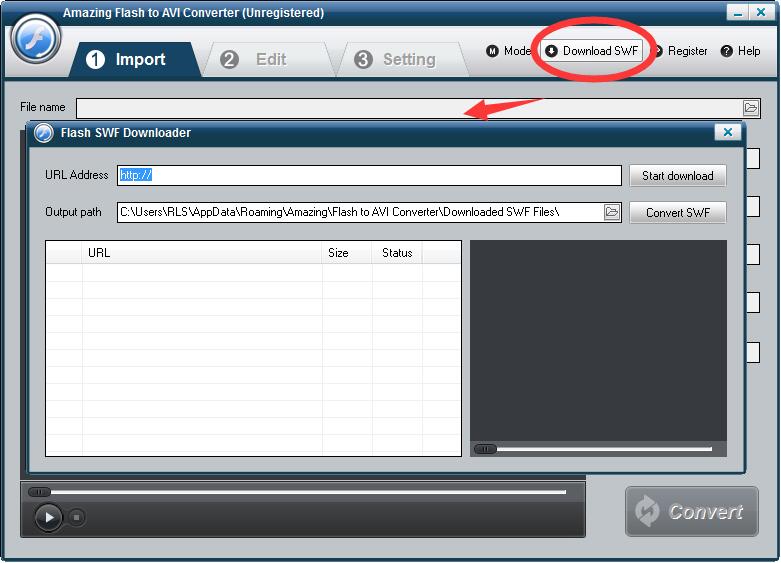Browse Output path folder icon
Screen dimensions: 781x563
click(x=612, y=212)
